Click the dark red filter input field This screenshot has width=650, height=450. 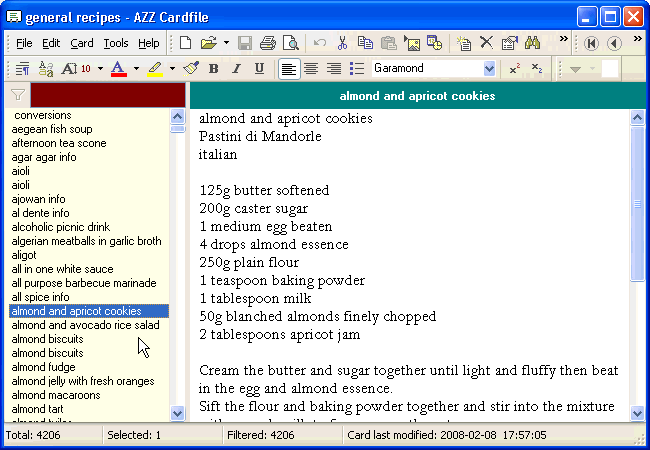pyautogui.click(x=108, y=95)
